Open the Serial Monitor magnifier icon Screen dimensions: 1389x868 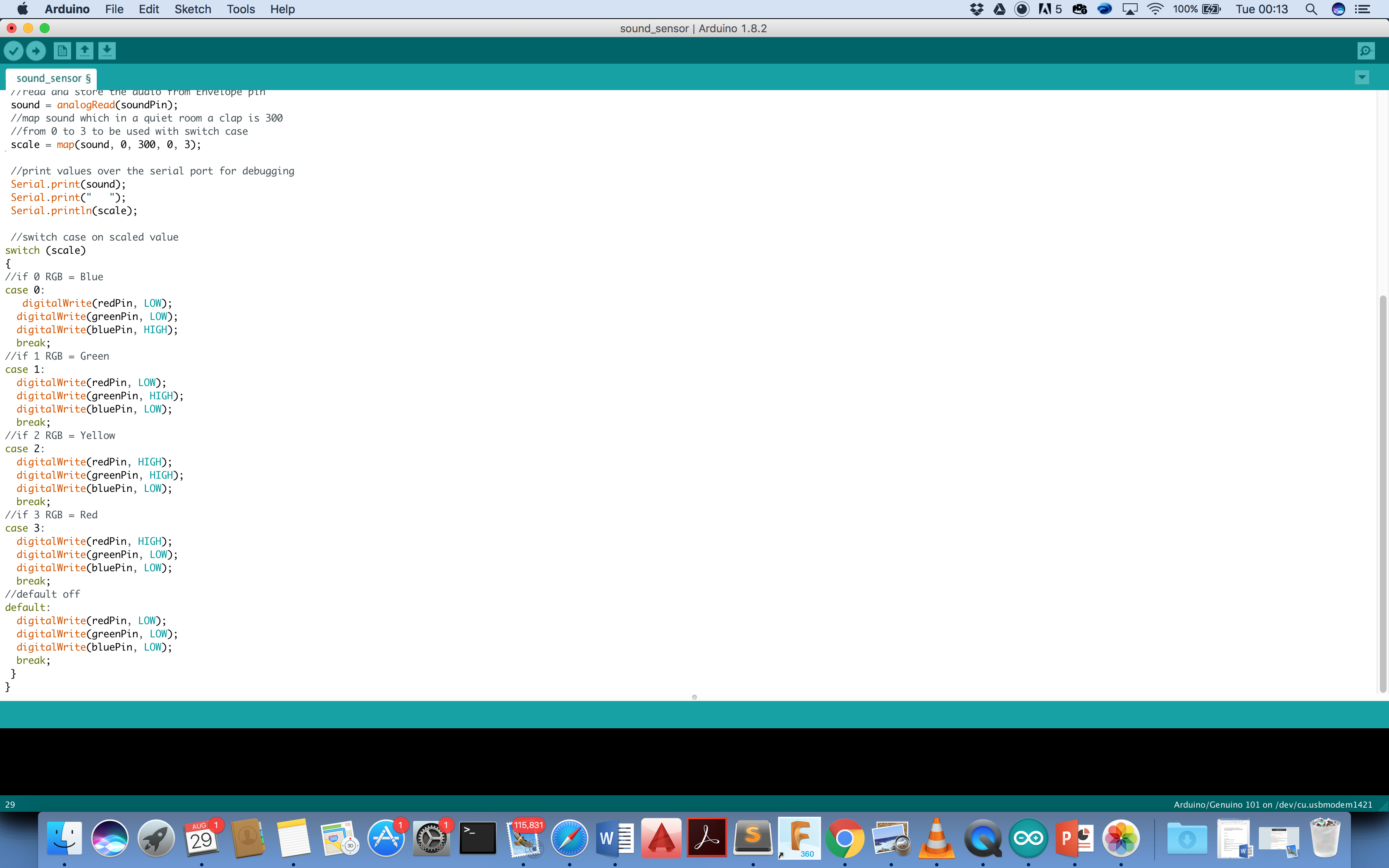pos(1366,51)
